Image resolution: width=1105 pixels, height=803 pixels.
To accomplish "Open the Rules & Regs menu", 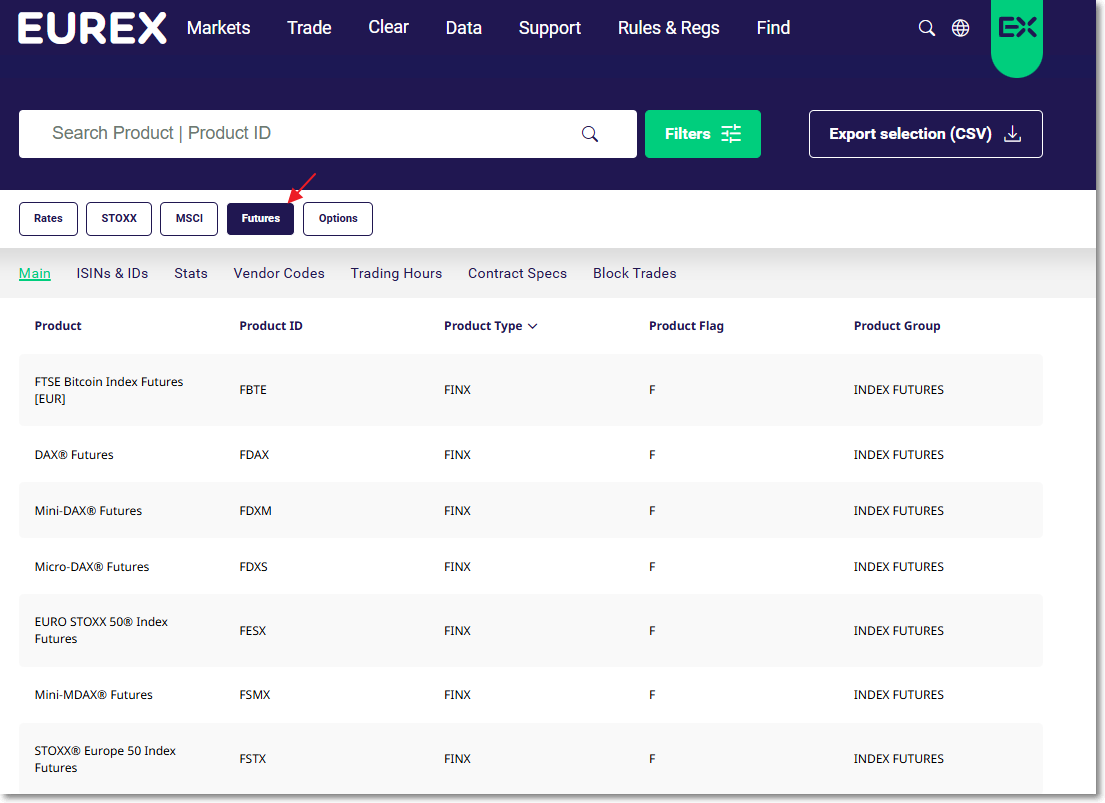I will 668,28.
